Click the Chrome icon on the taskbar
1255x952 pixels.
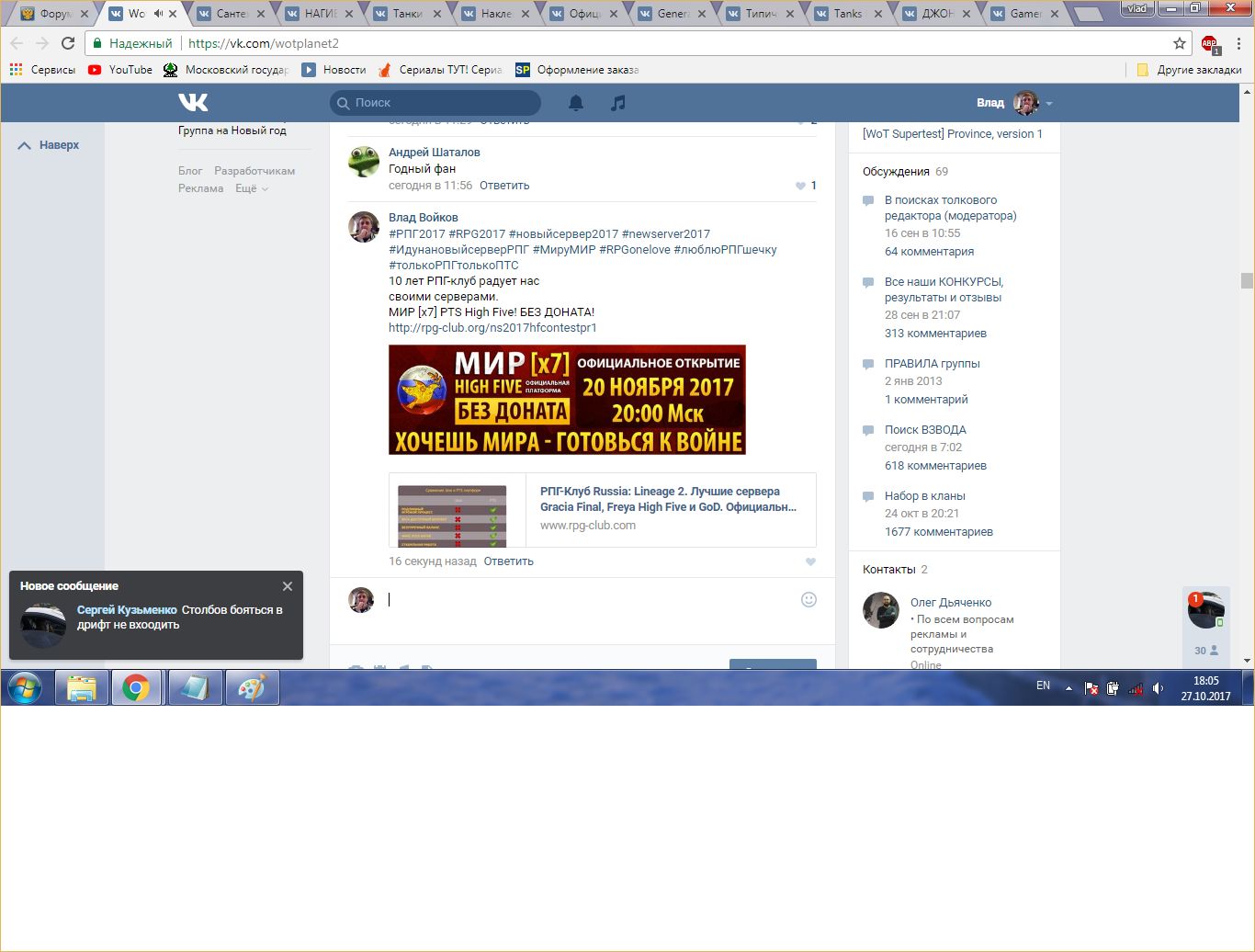tap(137, 687)
